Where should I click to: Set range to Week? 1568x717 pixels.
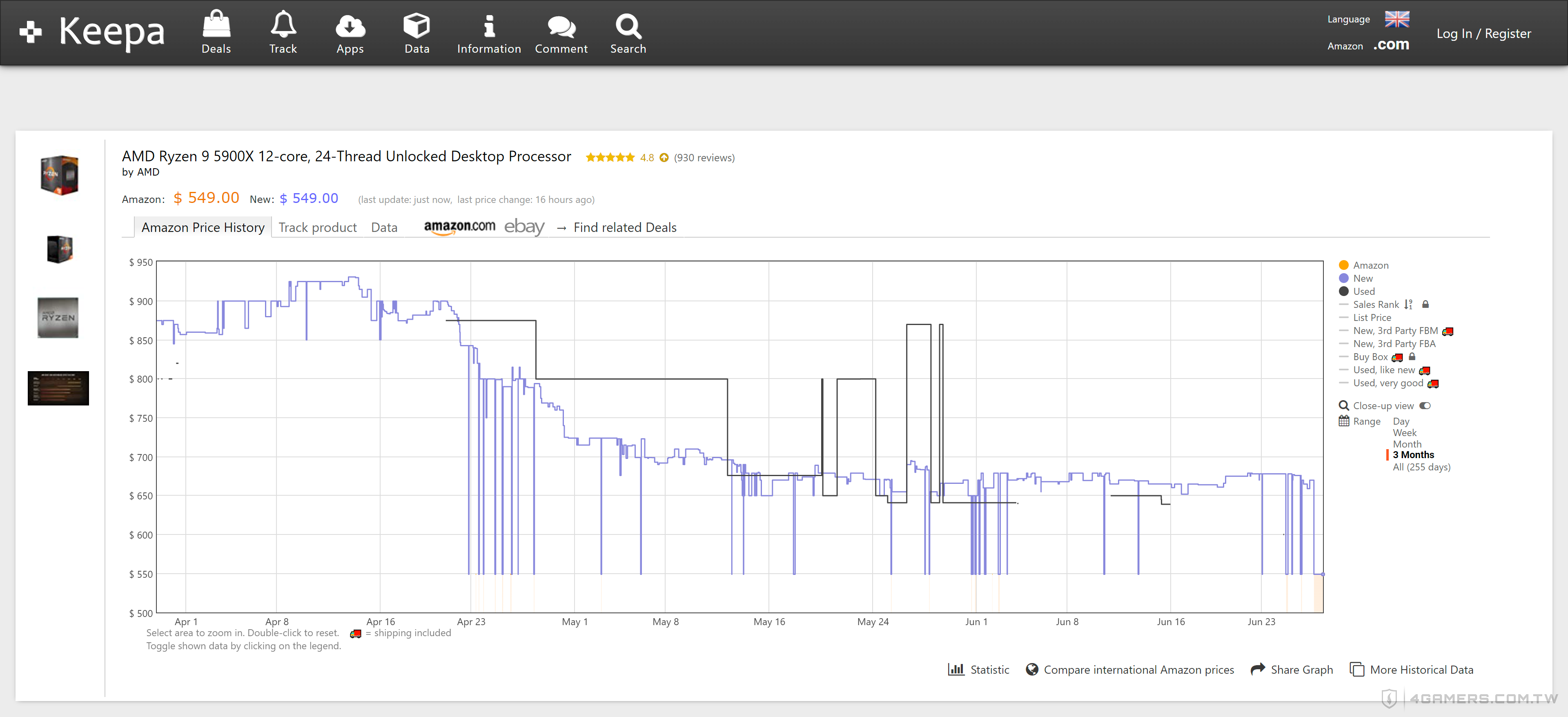tap(1404, 433)
